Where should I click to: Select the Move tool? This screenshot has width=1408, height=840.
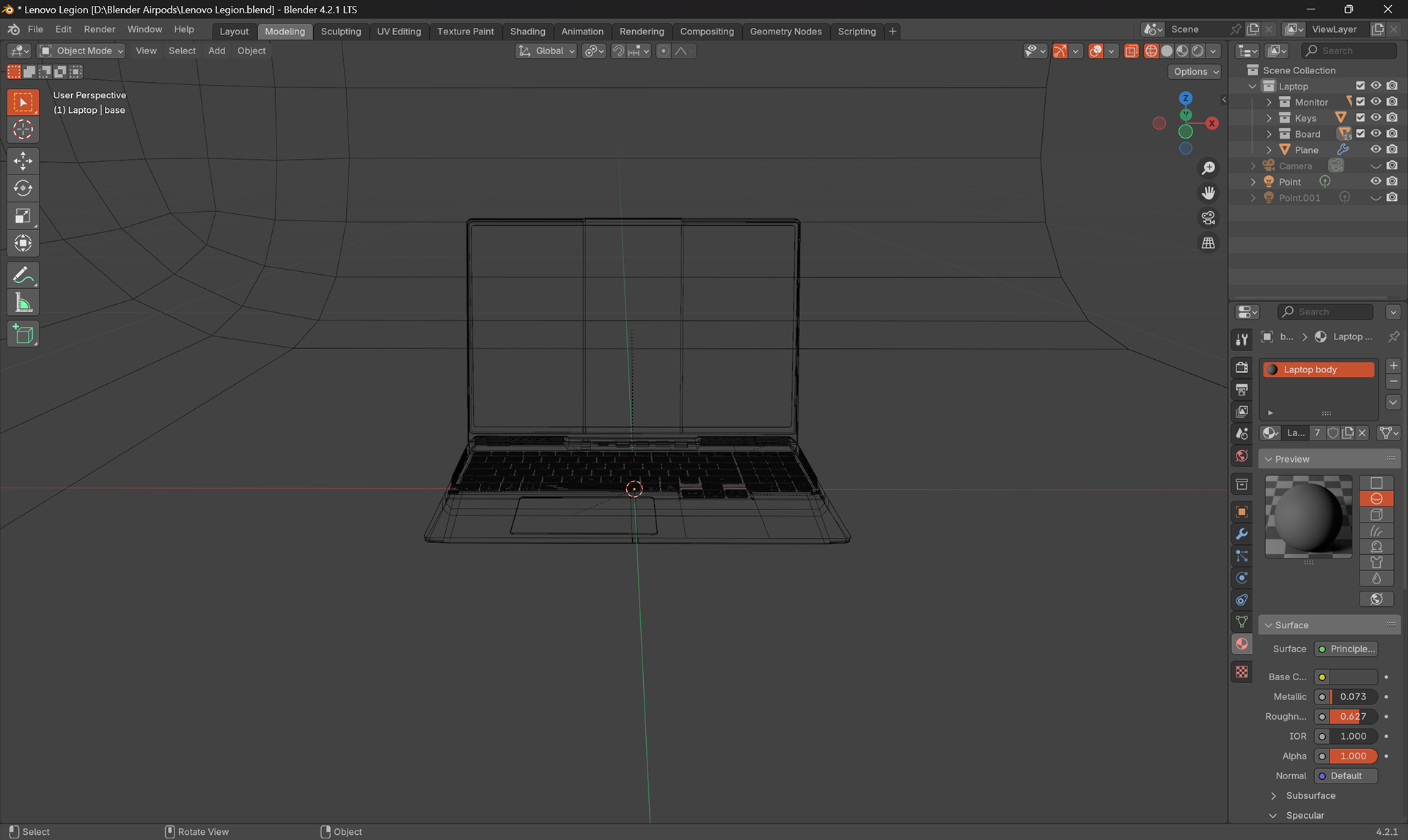pyautogui.click(x=23, y=161)
